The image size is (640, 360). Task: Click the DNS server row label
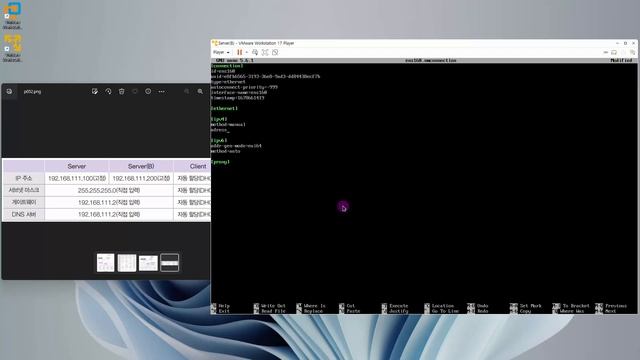(x=24, y=214)
